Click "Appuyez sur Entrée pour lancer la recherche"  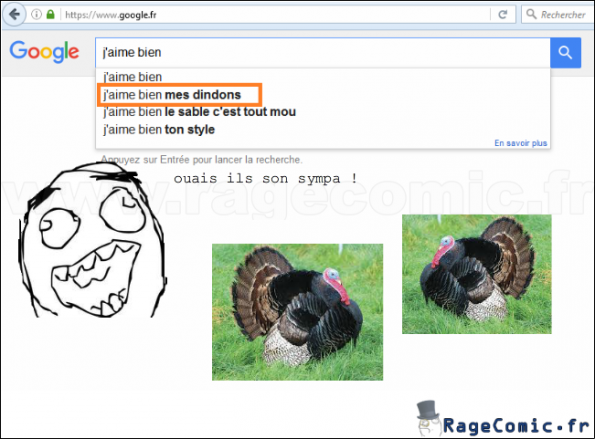(x=201, y=160)
